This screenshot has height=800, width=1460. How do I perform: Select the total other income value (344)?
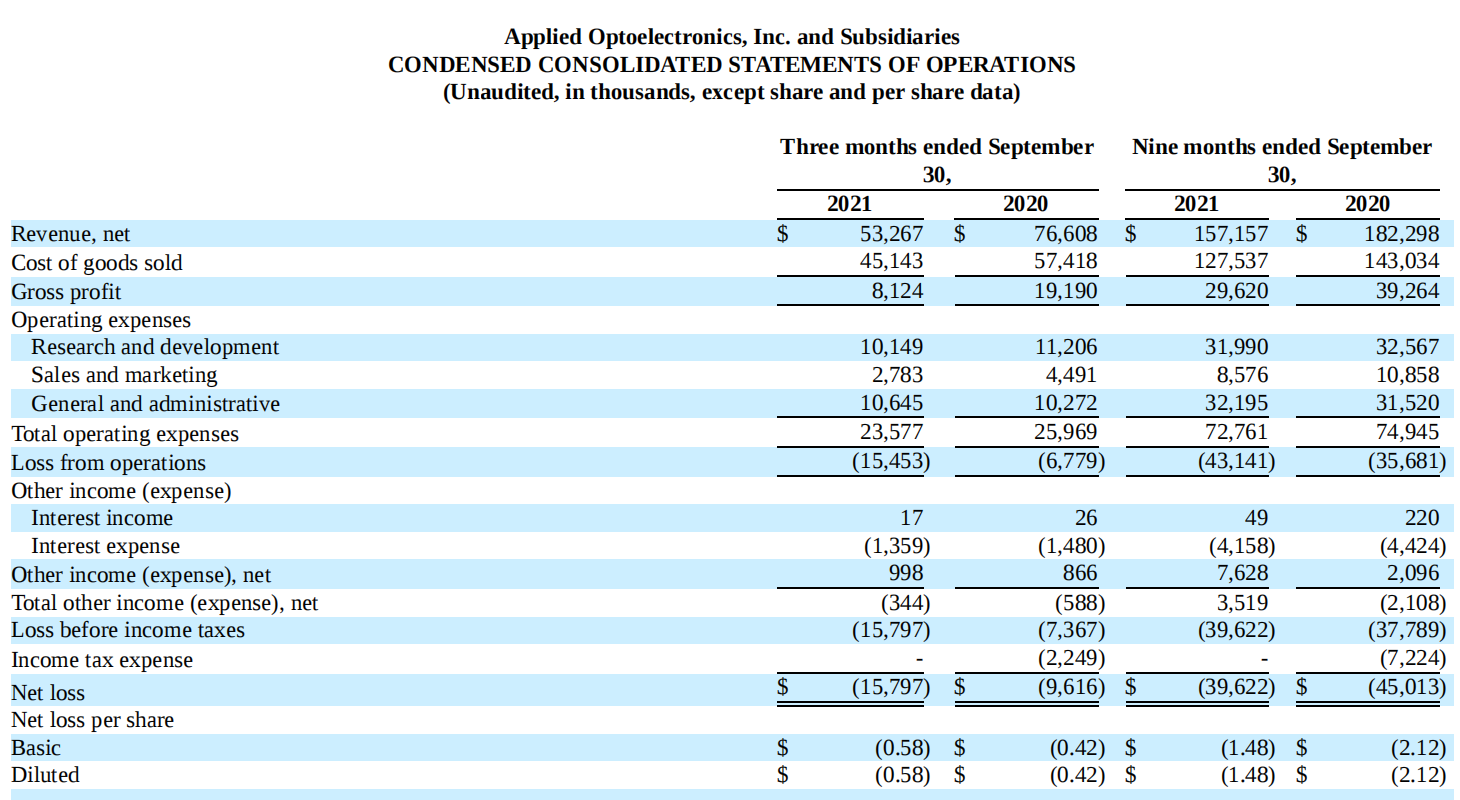[x=907, y=603]
